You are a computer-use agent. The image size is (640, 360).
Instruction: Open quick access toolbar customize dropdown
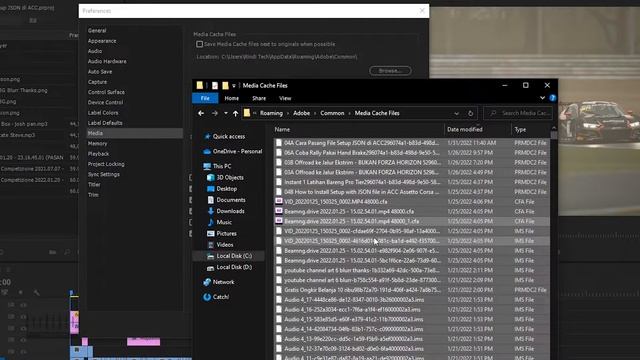pyautogui.click(x=234, y=86)
